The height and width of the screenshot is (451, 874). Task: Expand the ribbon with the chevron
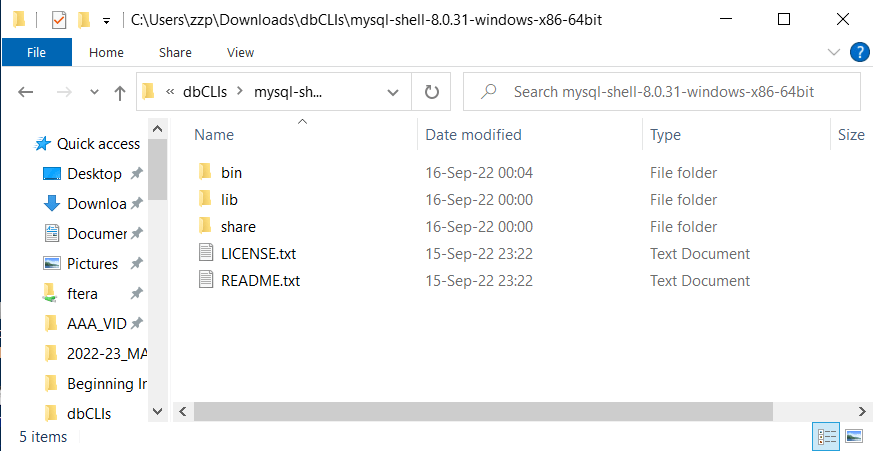point(834,52)
